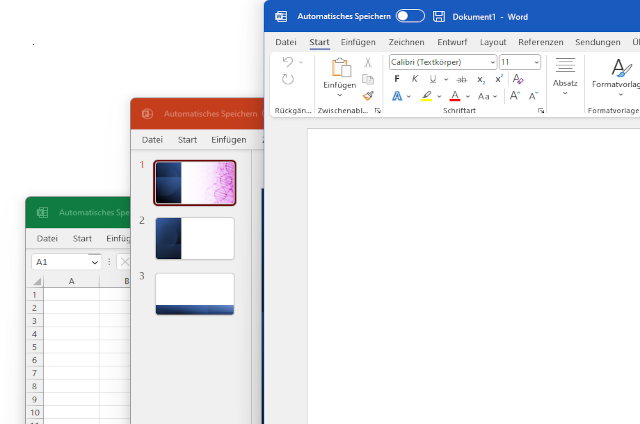
Task: Click the Einfügen paste button
Action: (340, 68)
